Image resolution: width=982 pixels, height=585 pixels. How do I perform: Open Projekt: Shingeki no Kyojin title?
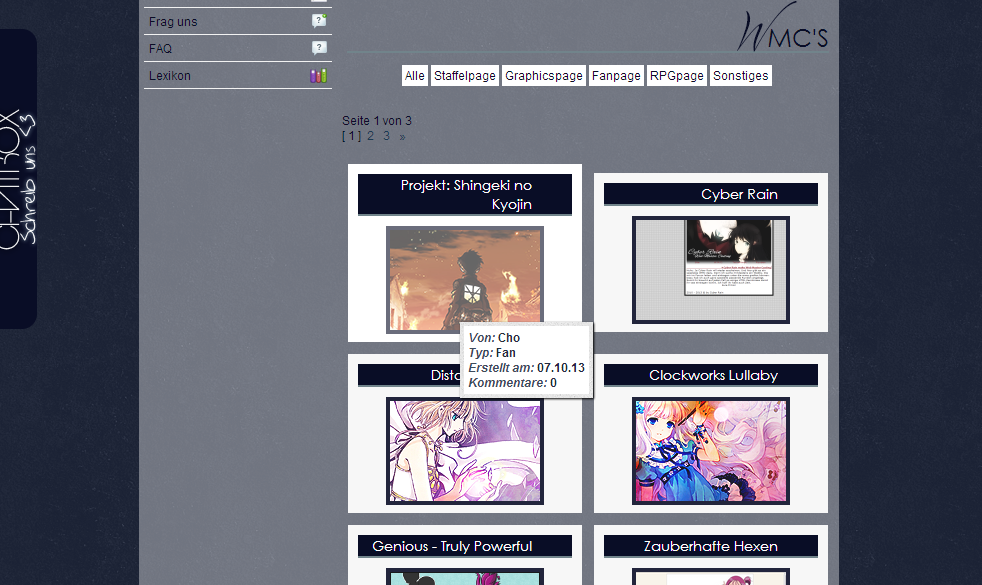tap(465, 195)
